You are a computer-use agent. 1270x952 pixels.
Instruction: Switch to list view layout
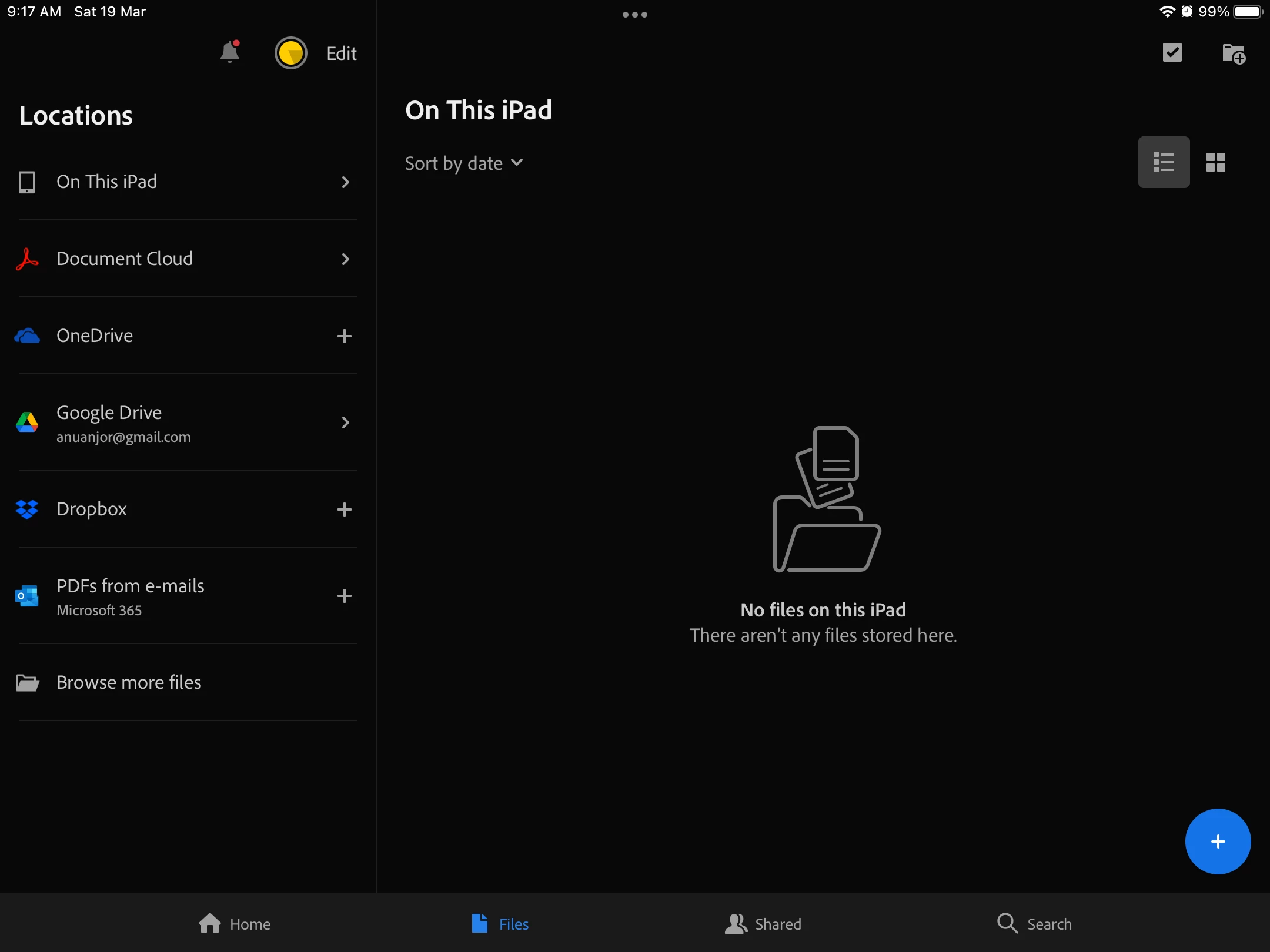click(x=1164, y=162)
